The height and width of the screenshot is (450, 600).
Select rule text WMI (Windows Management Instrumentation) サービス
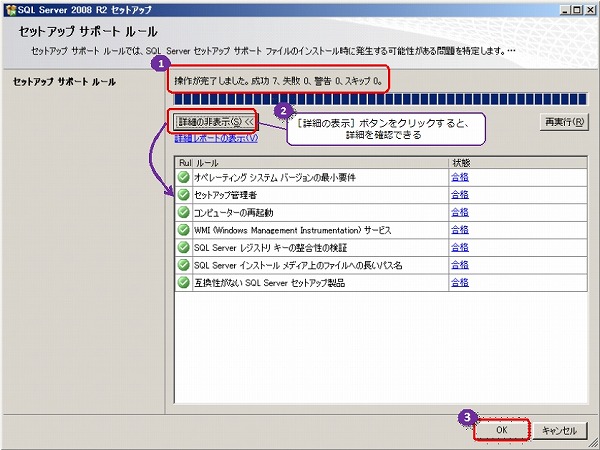point(292,230)
